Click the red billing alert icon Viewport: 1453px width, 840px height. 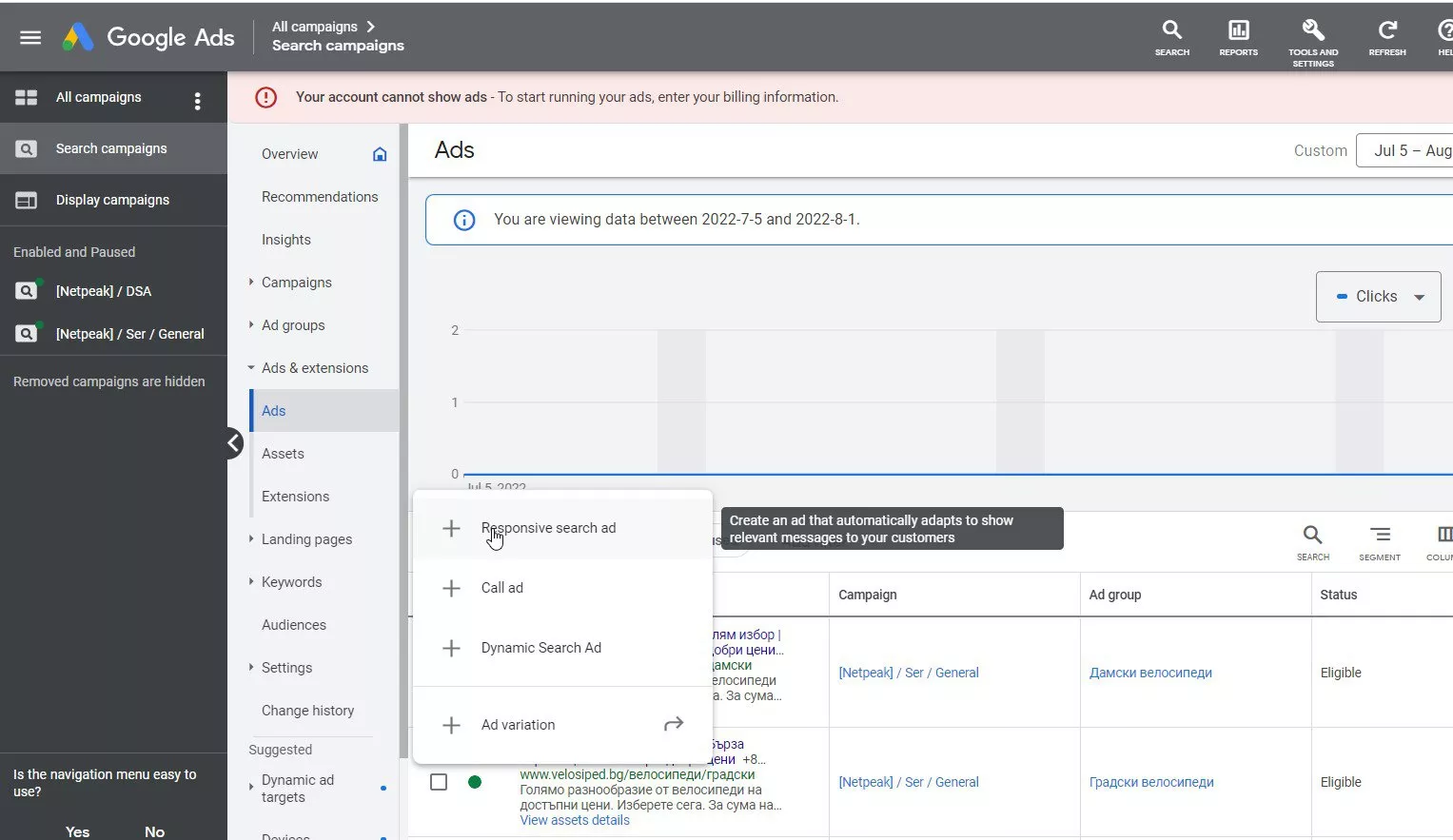click(265, 97)
